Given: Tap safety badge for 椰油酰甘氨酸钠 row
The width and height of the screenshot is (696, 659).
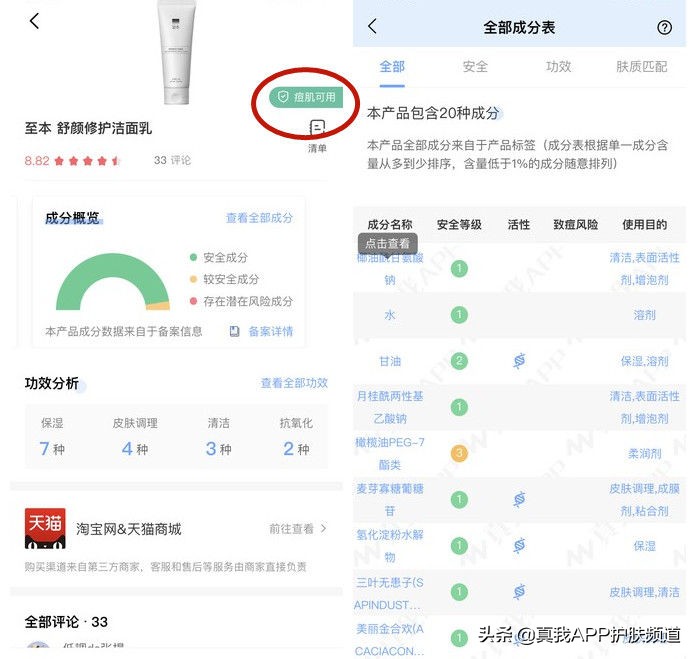Looking at the screenshot, I should coord(459,268).
